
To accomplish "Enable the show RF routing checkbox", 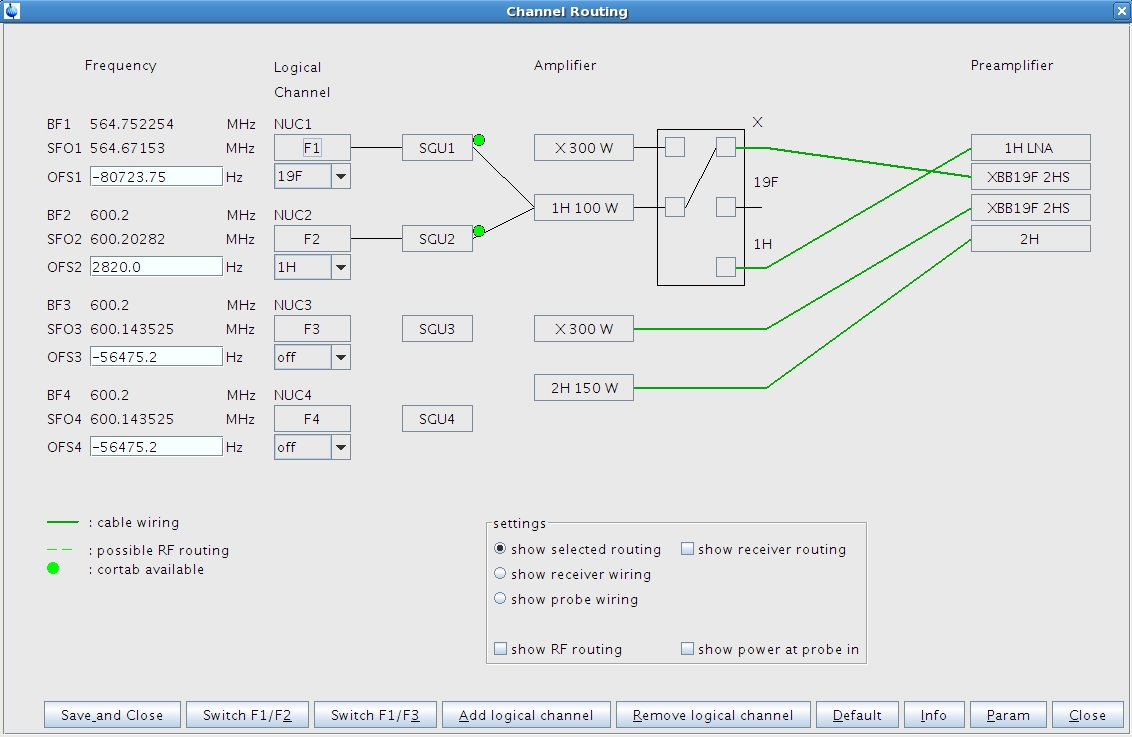I will click(500, 650).
